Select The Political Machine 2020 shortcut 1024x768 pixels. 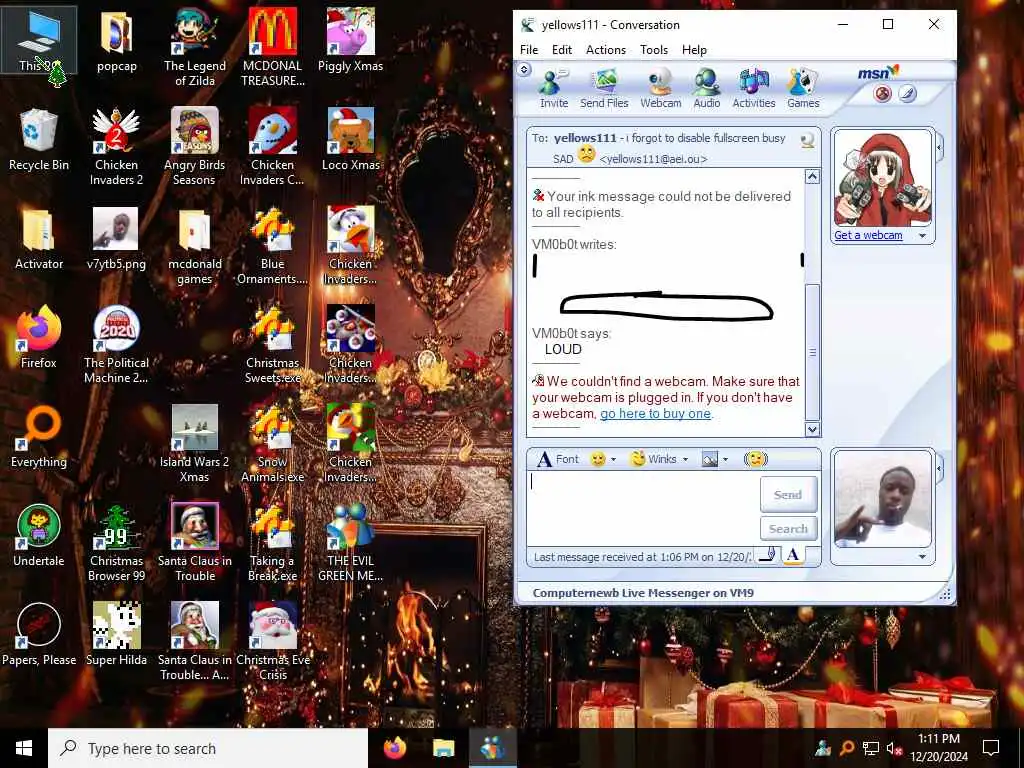click(x=116, y=344)
